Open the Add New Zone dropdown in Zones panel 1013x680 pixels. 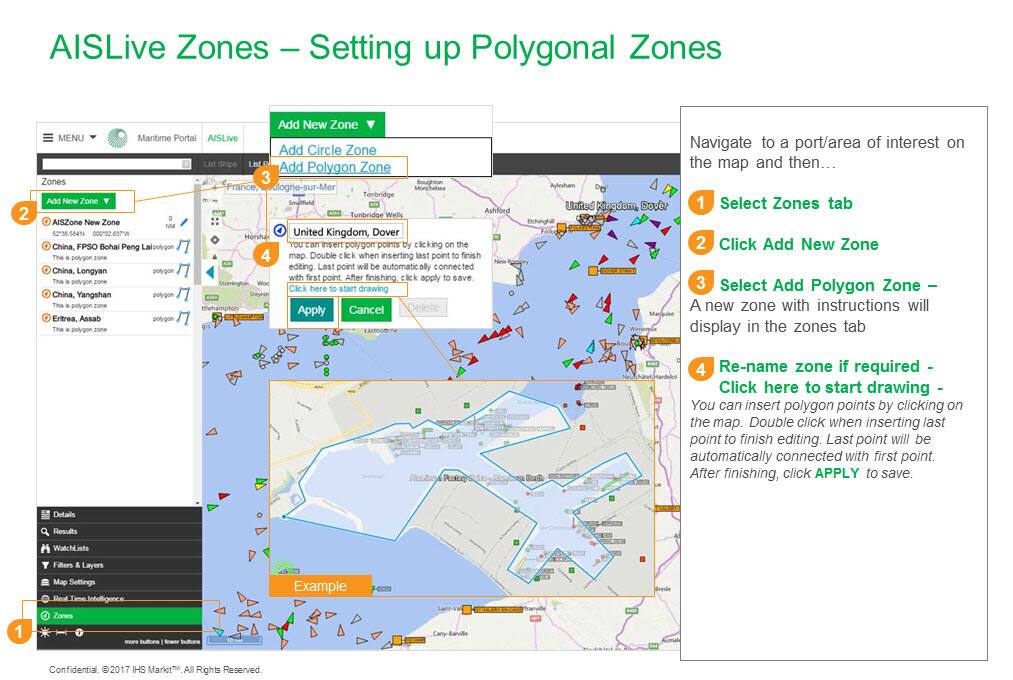point(78,201)
